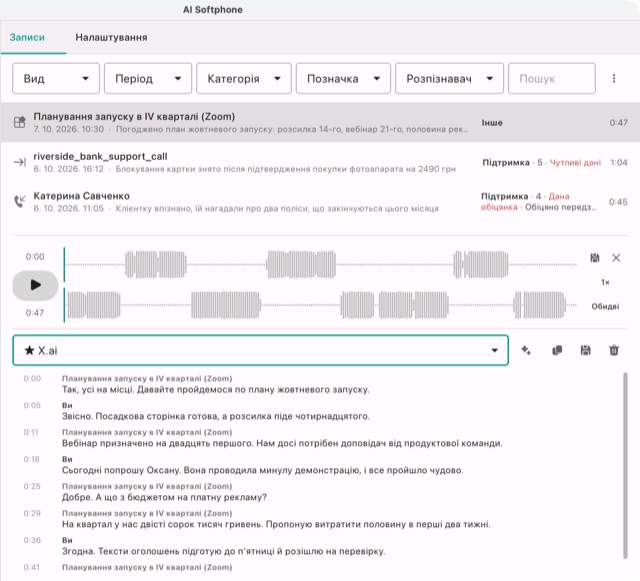Open the X.ai recognizer dropdown
The height and width of the screenshot is (581, 640).
pyautogui.click(x=260, y=350)
